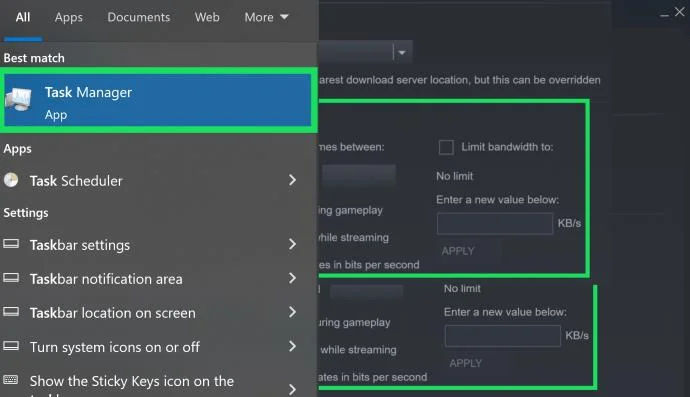Minimize the Steam settings window
Screen dimensions: 690x397
pyautogui.click(x=664, y=15)
